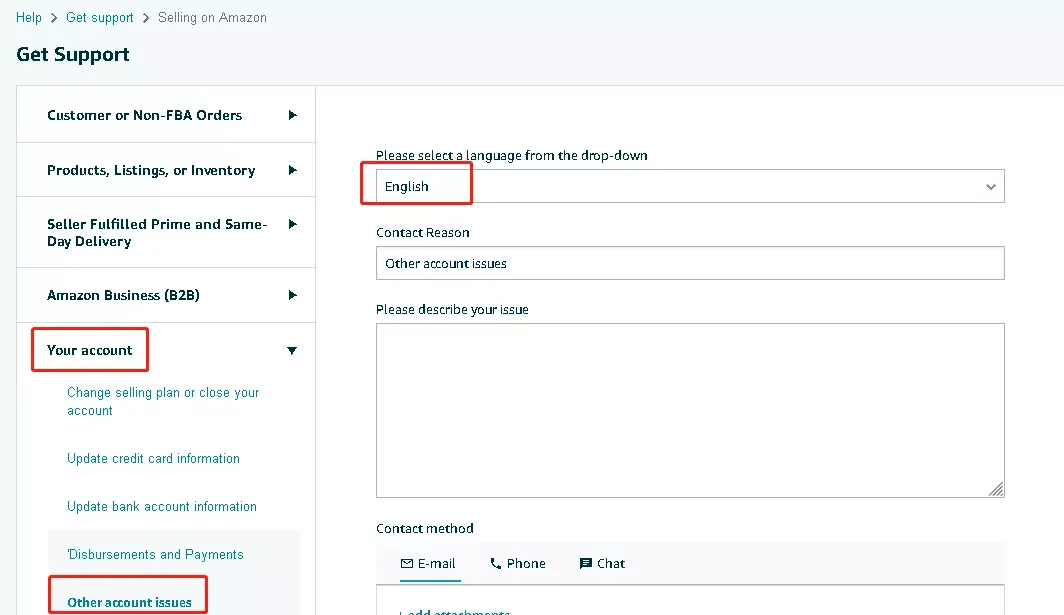Click Products, Listings, or Inventory heading
The width and height of the screenshot is (1064, 615).
click(151, 170)
